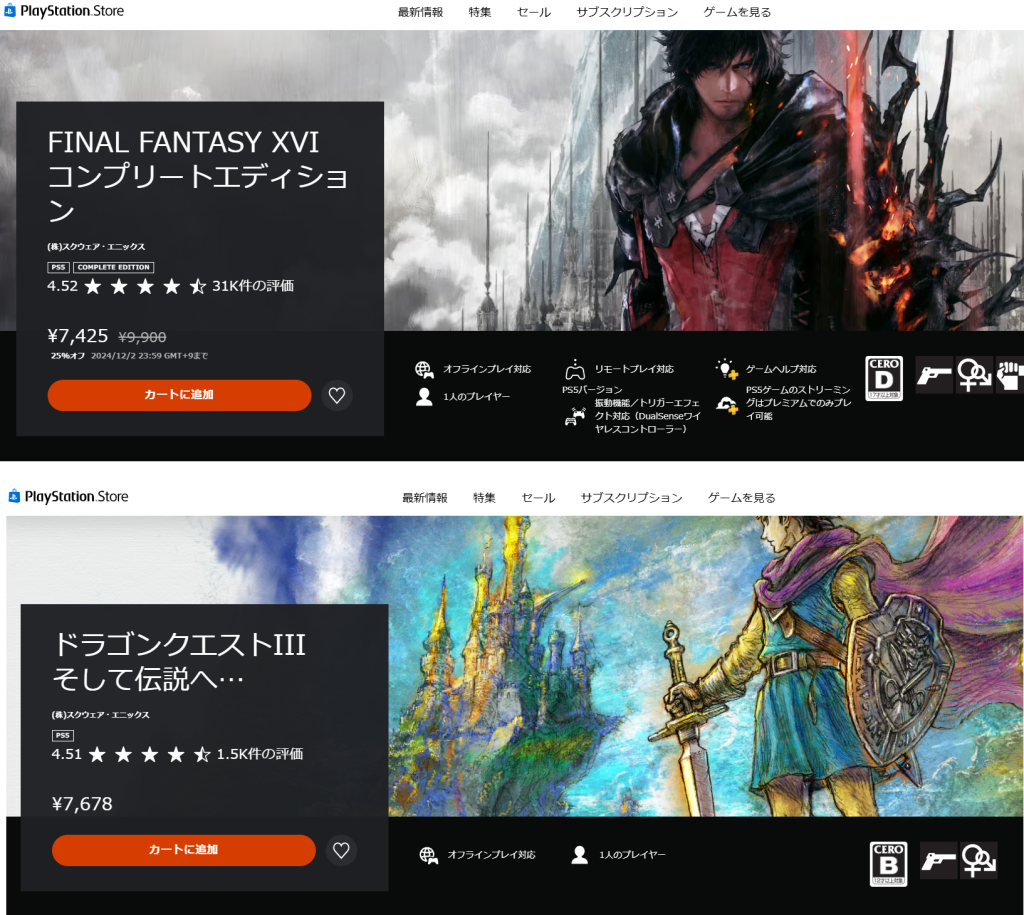The height and width of the screenshot is (915, 1024).
Task: Click ゲームヘルプ対応 text
Action: point(781,369)
